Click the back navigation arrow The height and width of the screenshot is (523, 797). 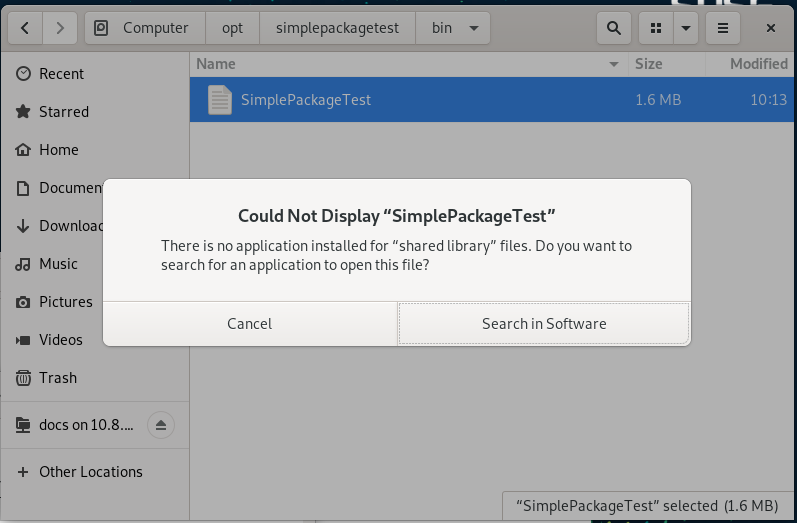point(25,28)
